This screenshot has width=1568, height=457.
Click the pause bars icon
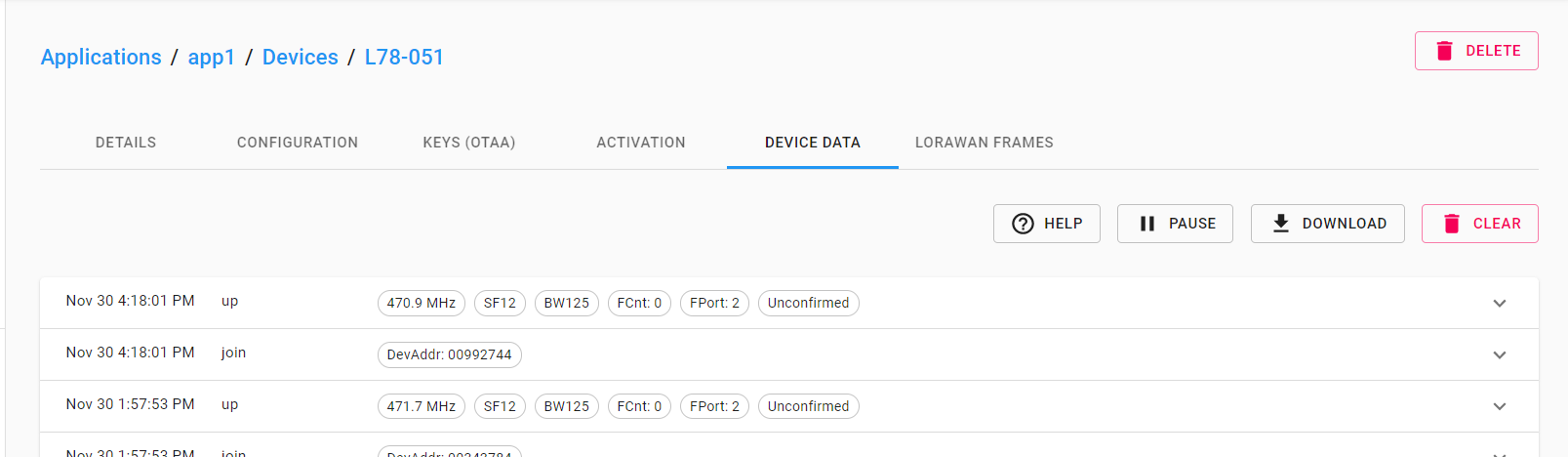tap(1147, 224)
